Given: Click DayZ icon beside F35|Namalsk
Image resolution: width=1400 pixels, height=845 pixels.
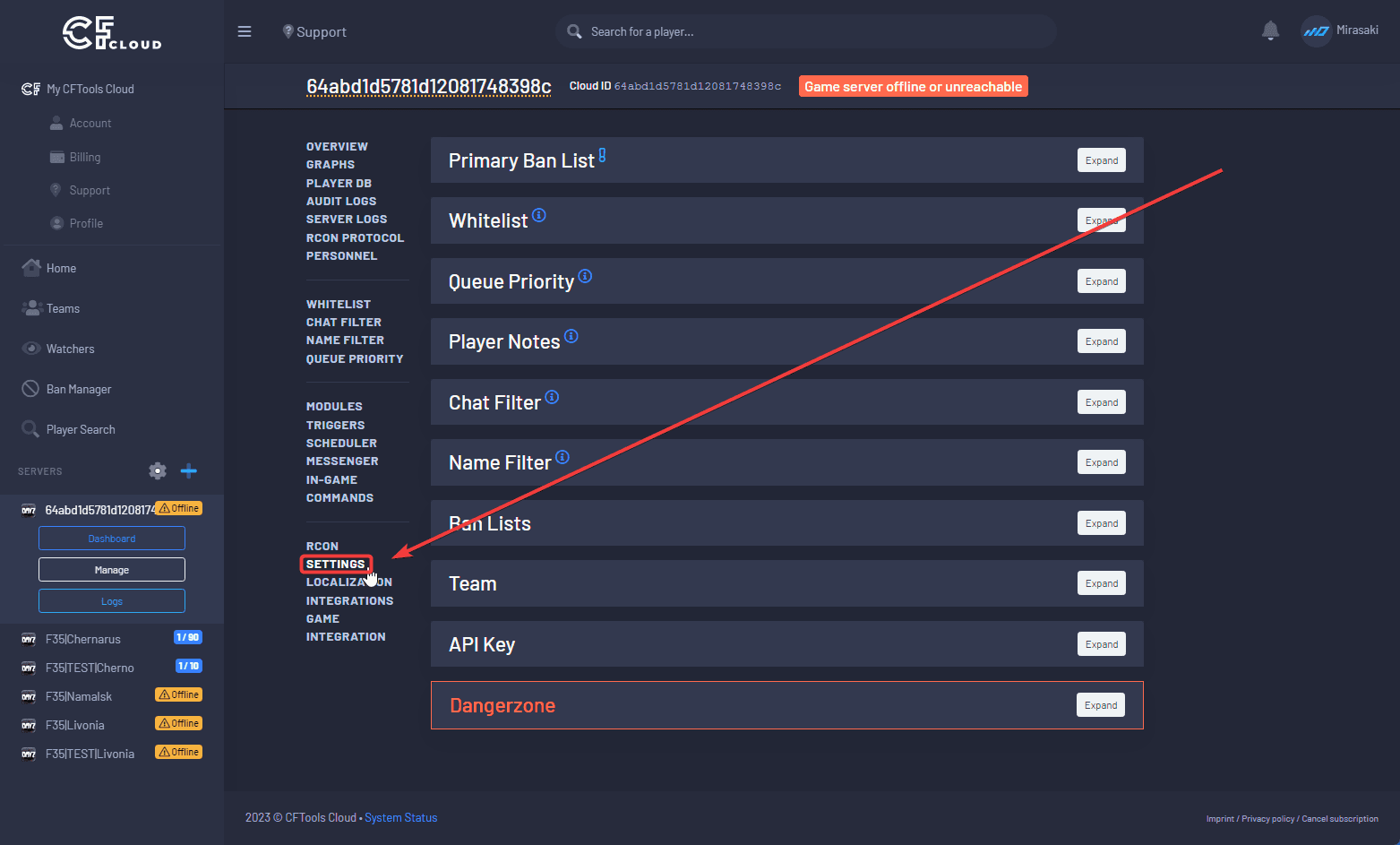Looking at the screenshot, I should 29,696.
